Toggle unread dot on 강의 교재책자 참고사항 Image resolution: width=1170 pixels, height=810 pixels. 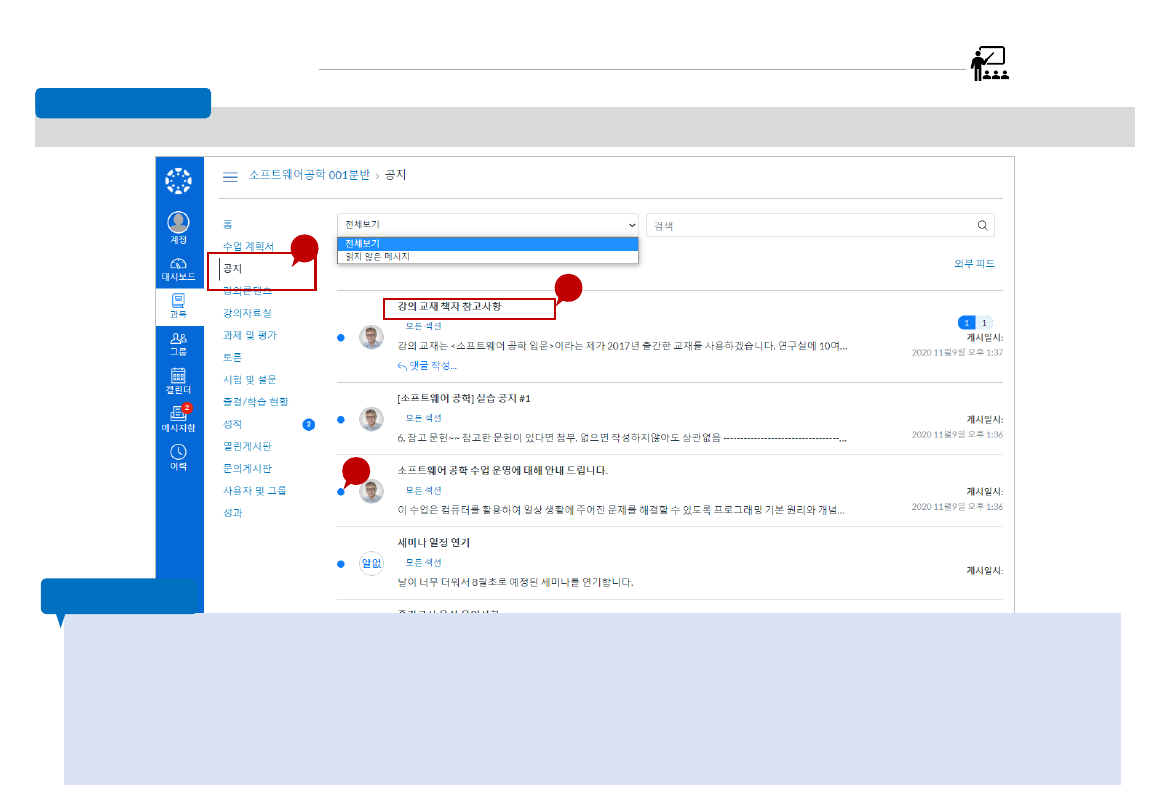pyautogui.click(x=343, y=337)
